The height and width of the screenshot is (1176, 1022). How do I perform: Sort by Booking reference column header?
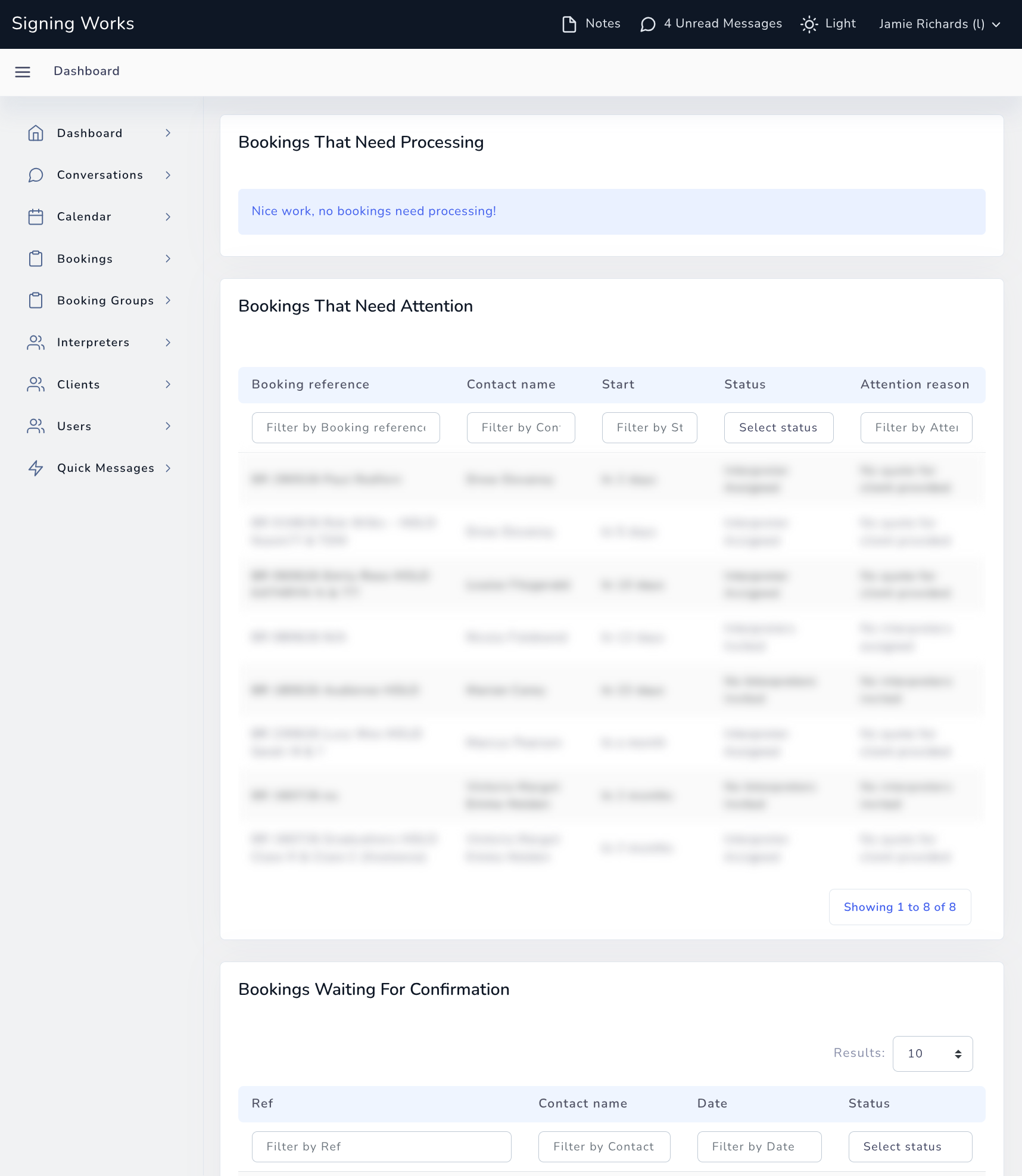point(310,385)
